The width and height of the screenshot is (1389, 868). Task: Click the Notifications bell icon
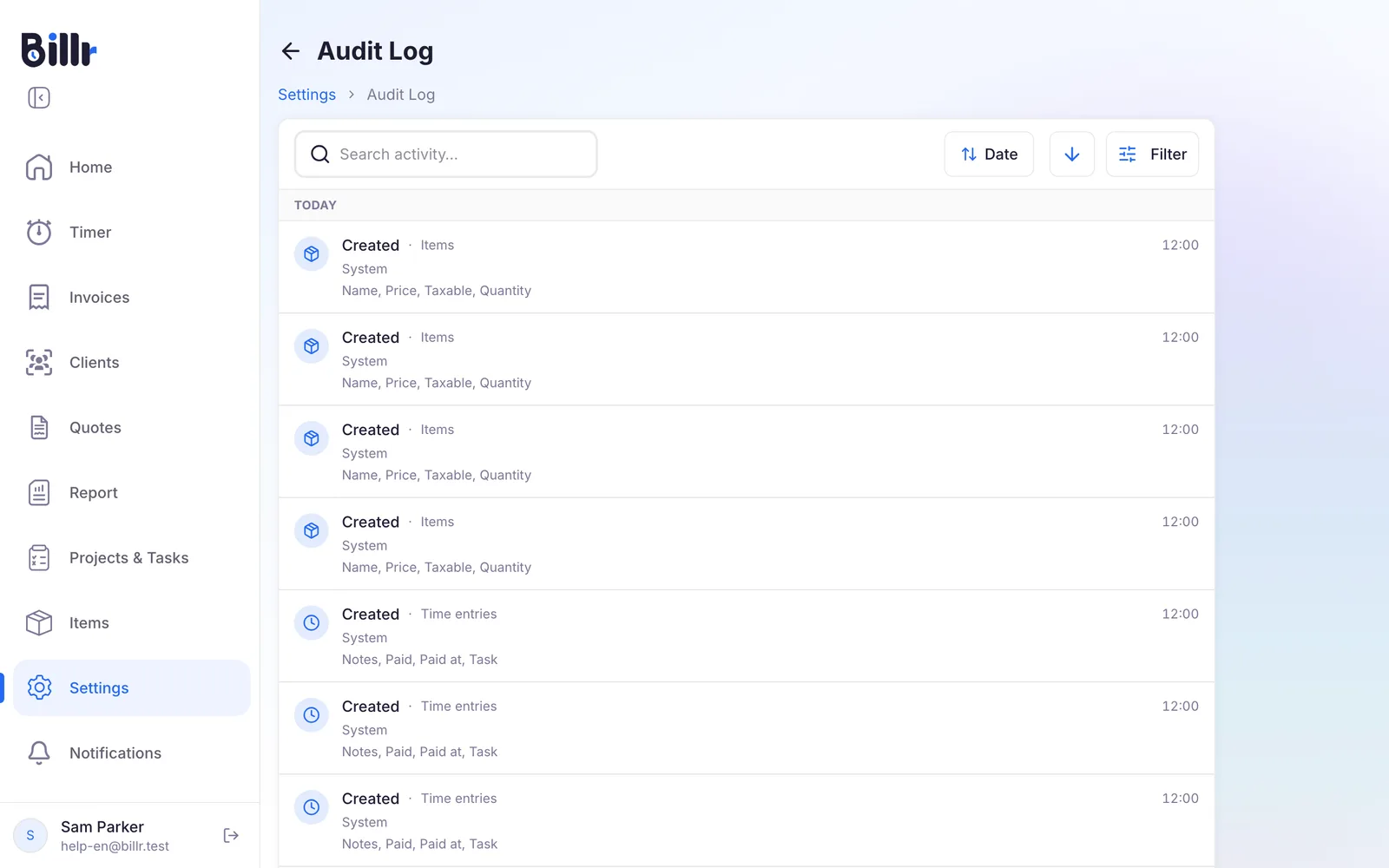pos(39,753)
